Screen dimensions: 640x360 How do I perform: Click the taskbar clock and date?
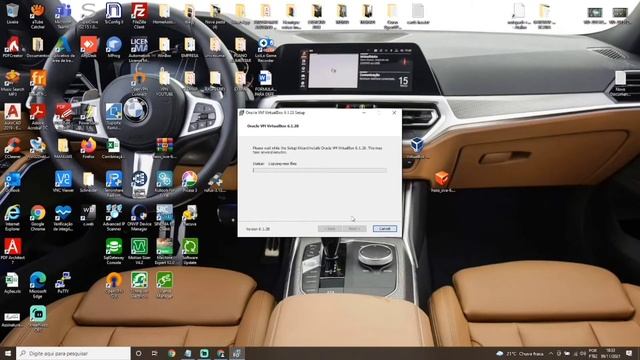tap(611, 353)
